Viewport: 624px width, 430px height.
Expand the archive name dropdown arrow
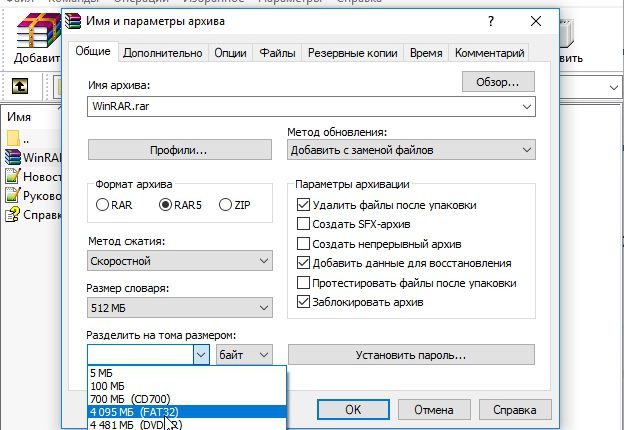pyautogui.click(x=526, y=107)
